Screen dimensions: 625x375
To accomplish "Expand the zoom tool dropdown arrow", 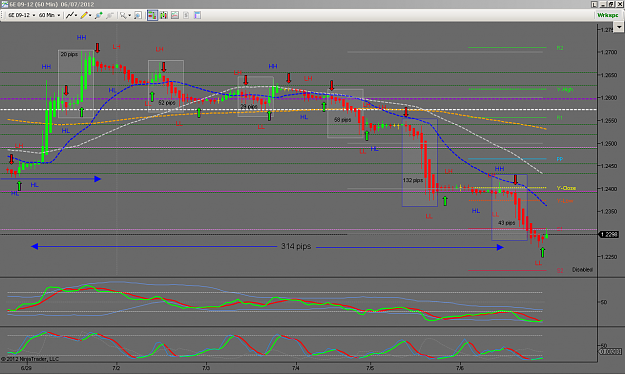I will [130, 16].
